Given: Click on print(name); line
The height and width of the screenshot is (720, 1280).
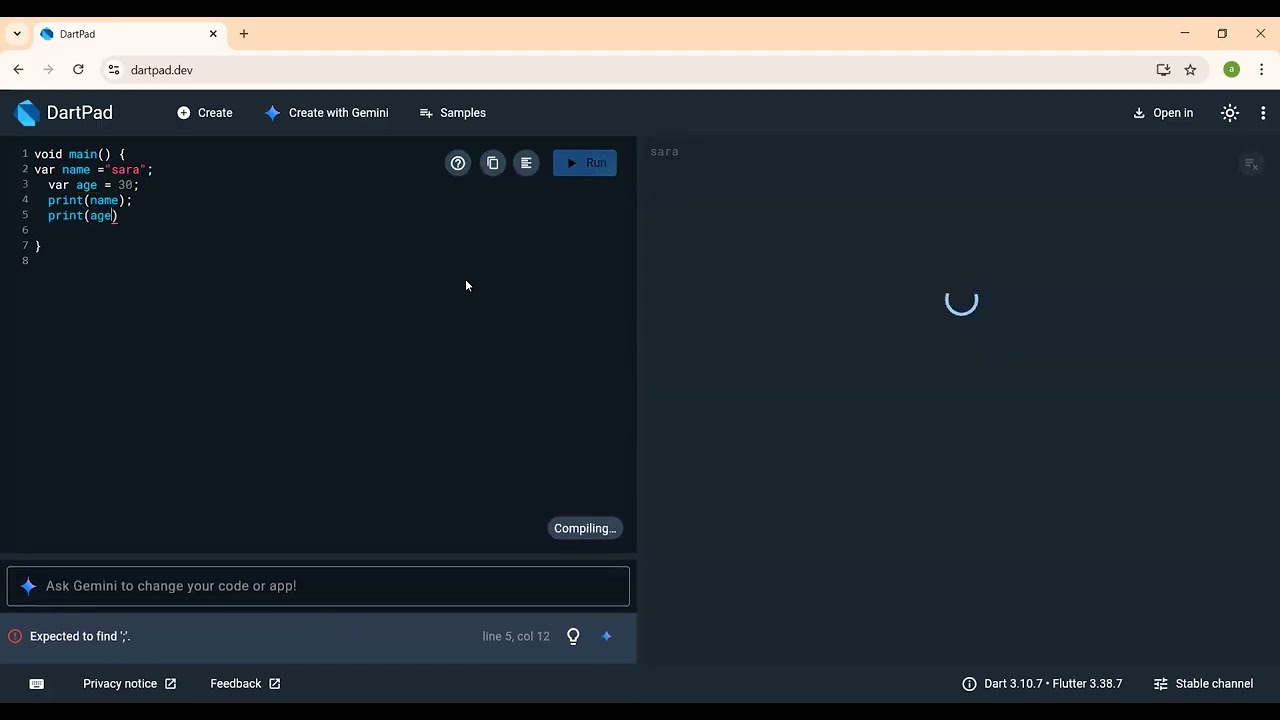Looking at the screenshot, I should coord(90,200).
